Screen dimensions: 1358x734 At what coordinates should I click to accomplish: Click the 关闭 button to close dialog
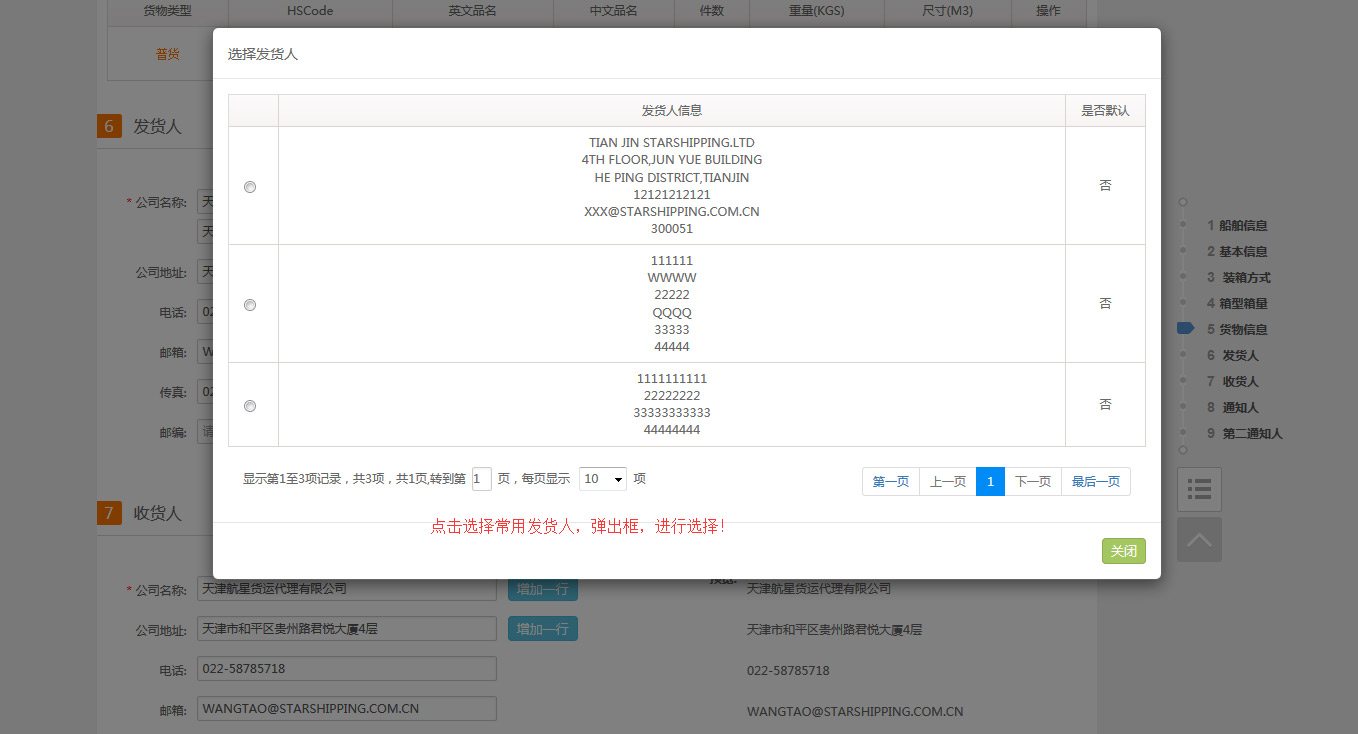click(x=1123, y=551)
